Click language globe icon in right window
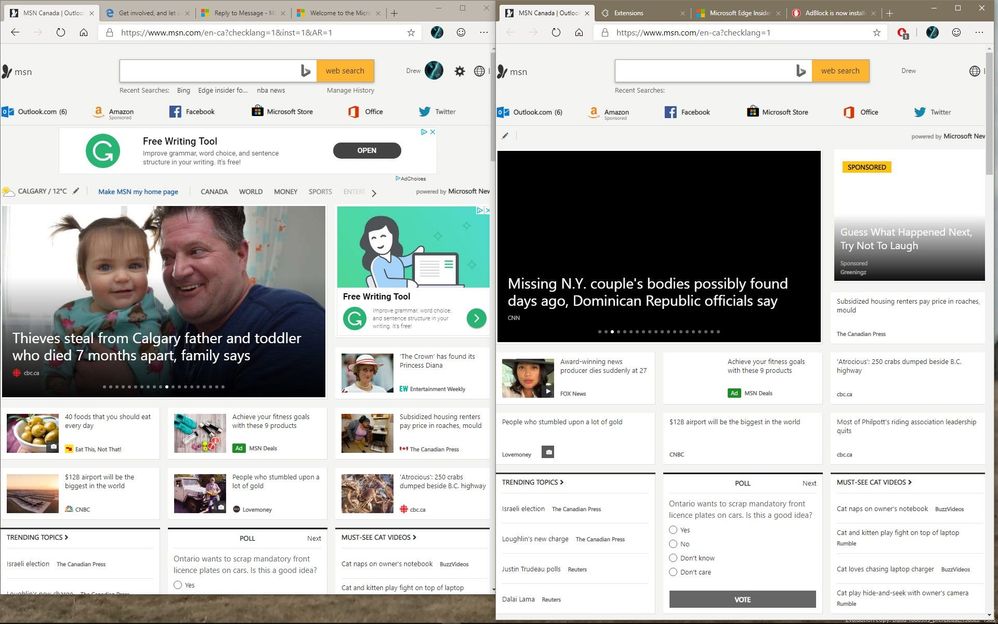Screen dimensions: 998x624 click(x=974, y=71)
